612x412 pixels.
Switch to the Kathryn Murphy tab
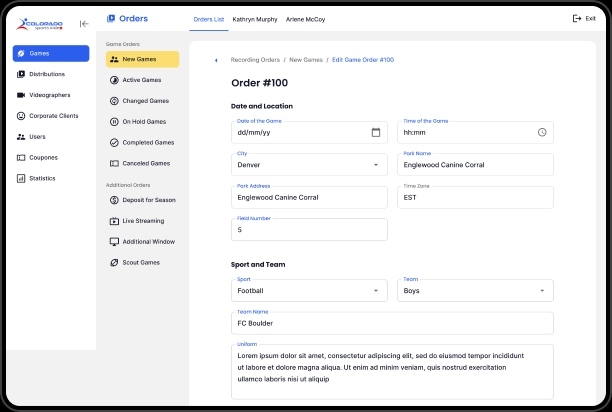255,19
